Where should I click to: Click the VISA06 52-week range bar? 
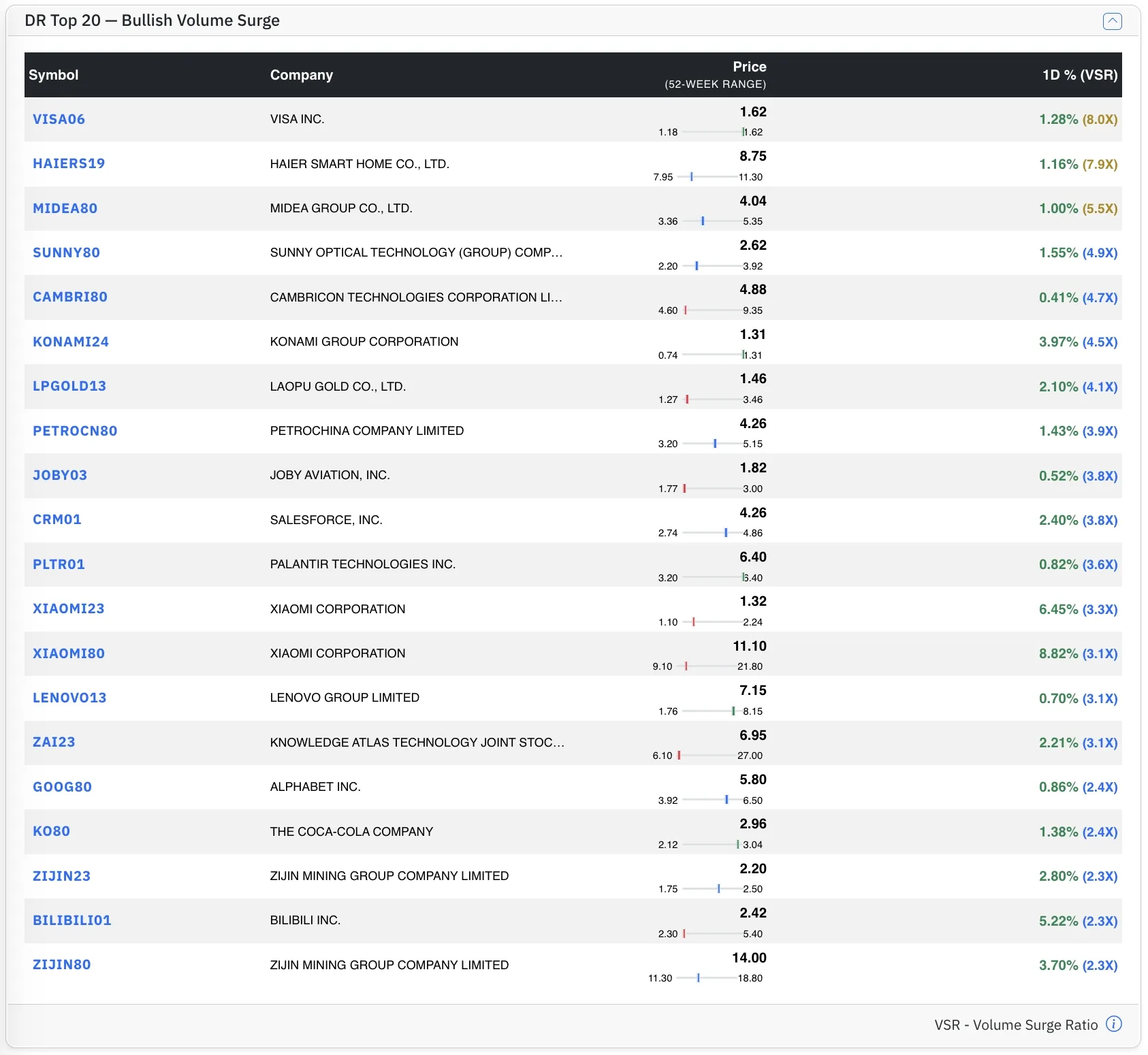point(713,132)
